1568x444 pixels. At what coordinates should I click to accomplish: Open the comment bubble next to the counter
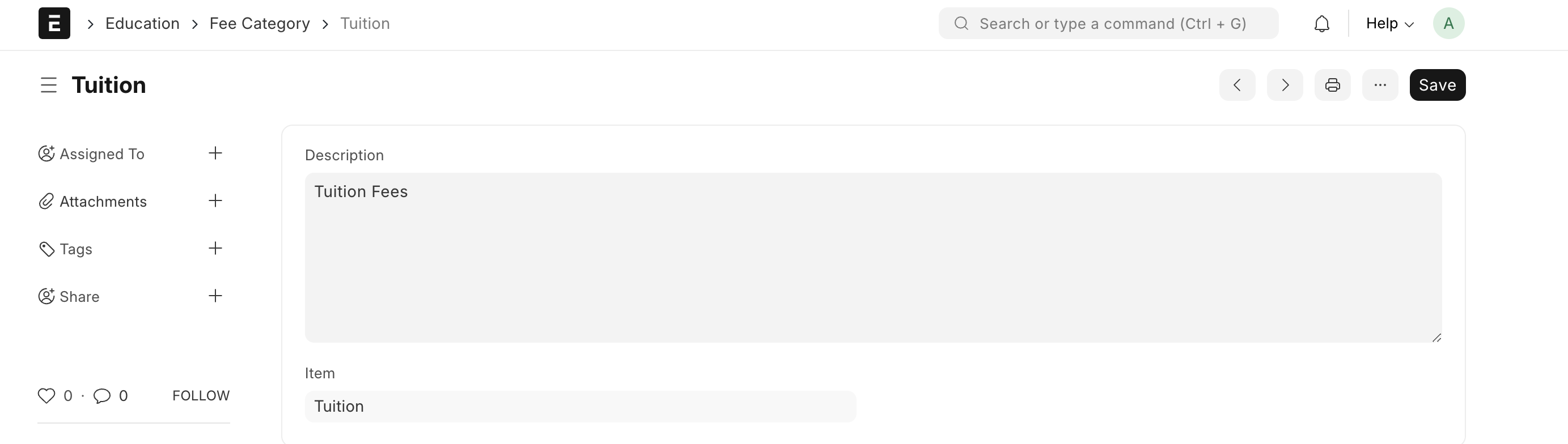coord(102,396)
